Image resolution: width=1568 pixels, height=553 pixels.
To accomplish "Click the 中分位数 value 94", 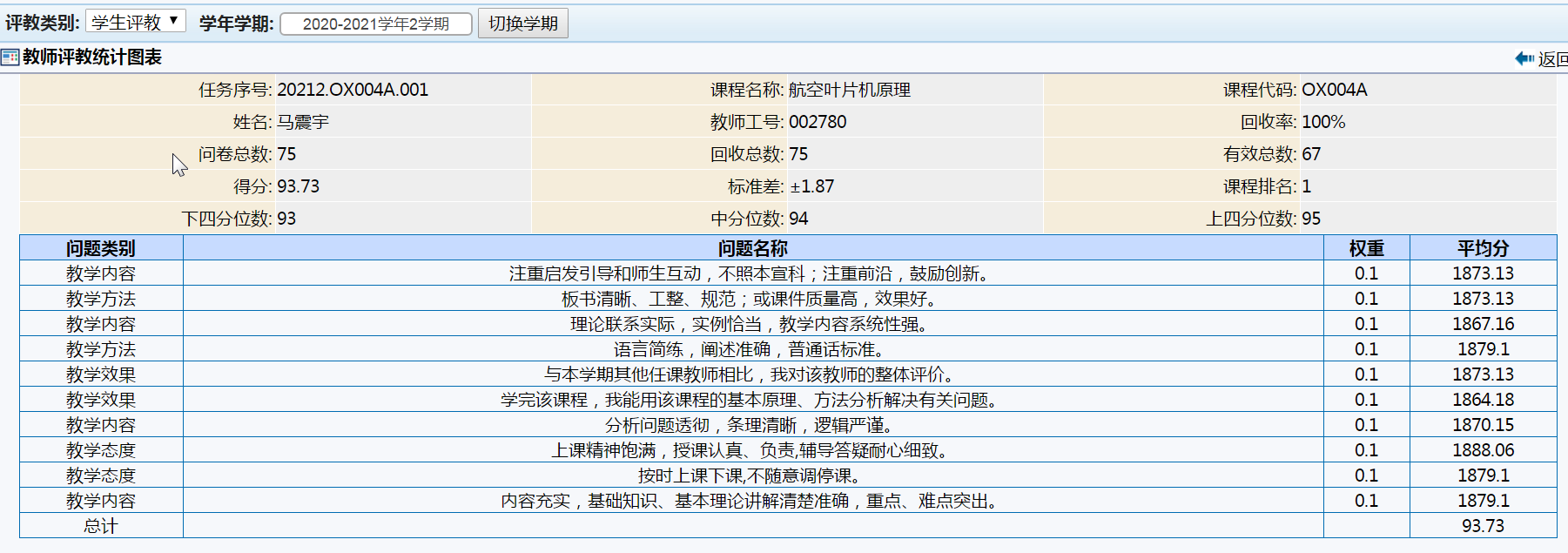I will 798,219.
